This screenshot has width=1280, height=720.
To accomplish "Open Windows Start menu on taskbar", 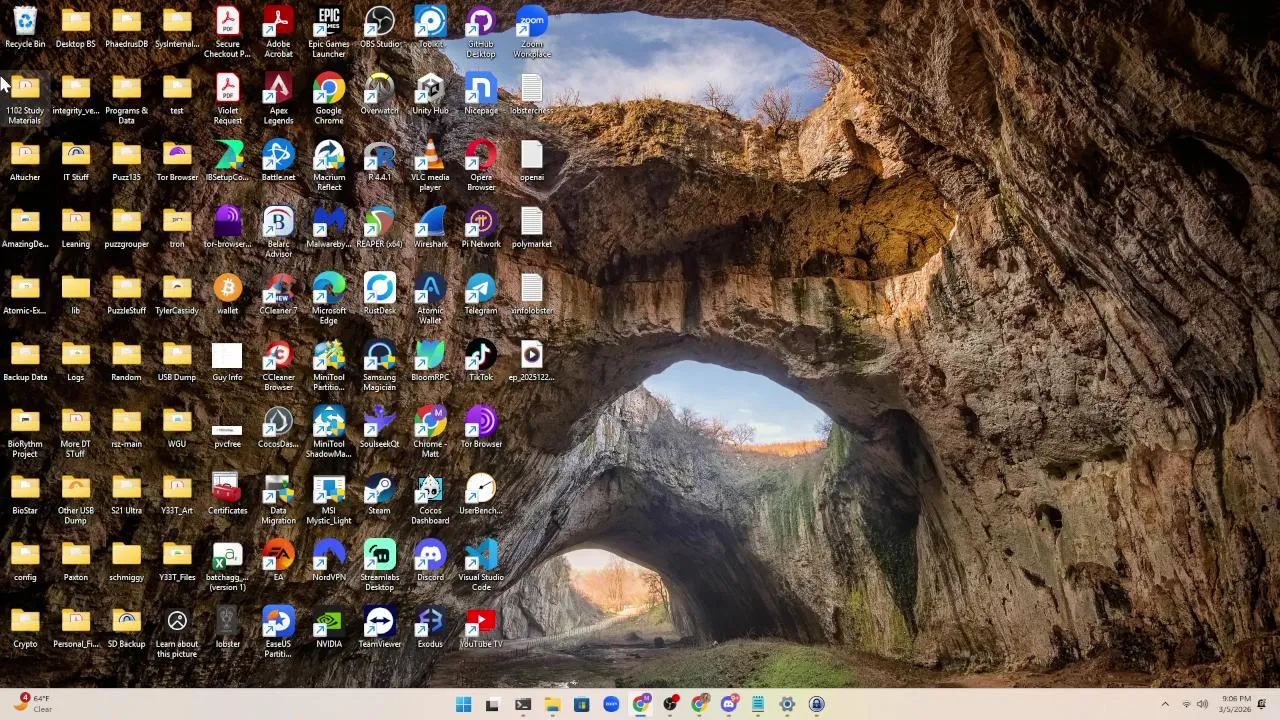I will (463, 705).
